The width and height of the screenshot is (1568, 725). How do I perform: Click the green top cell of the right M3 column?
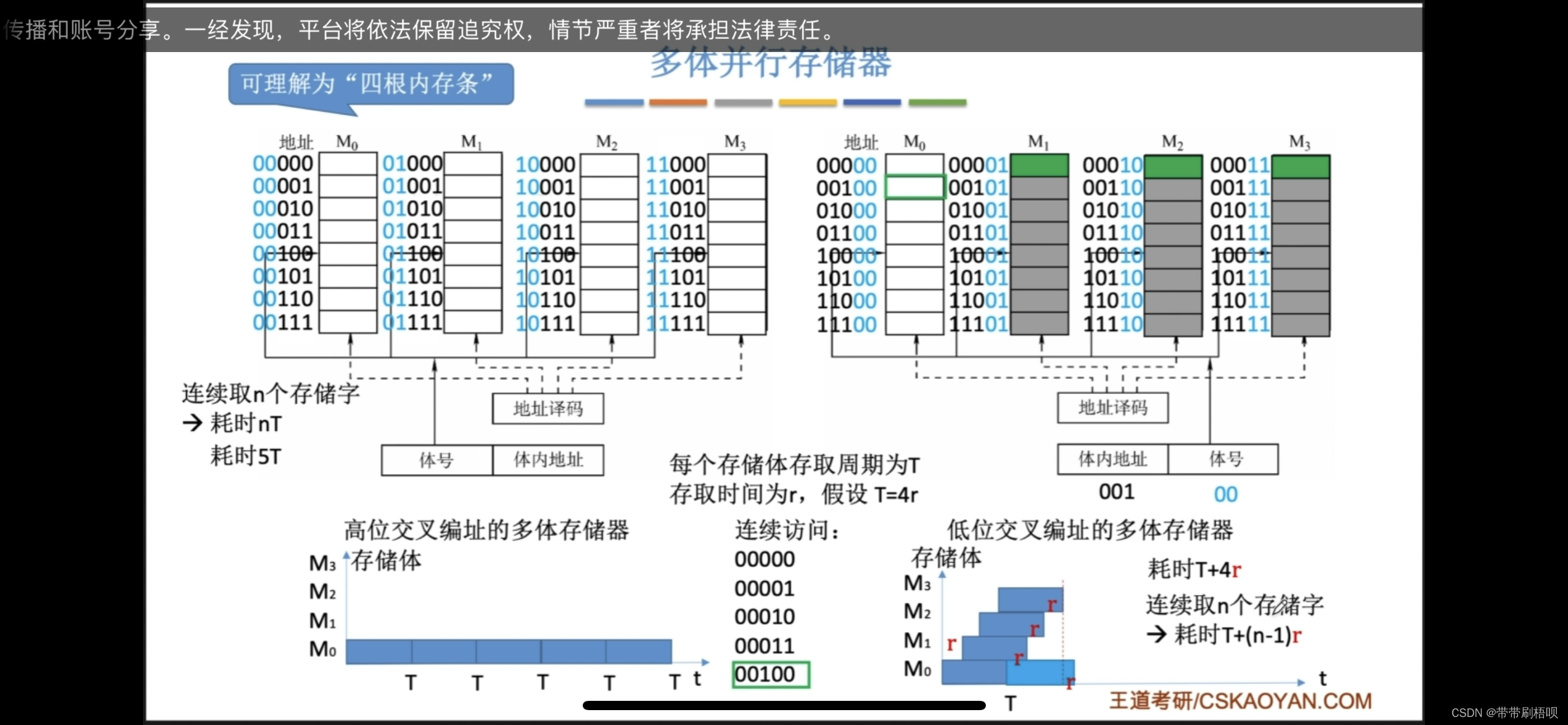pyautogui.click(x=1300, y=167)
